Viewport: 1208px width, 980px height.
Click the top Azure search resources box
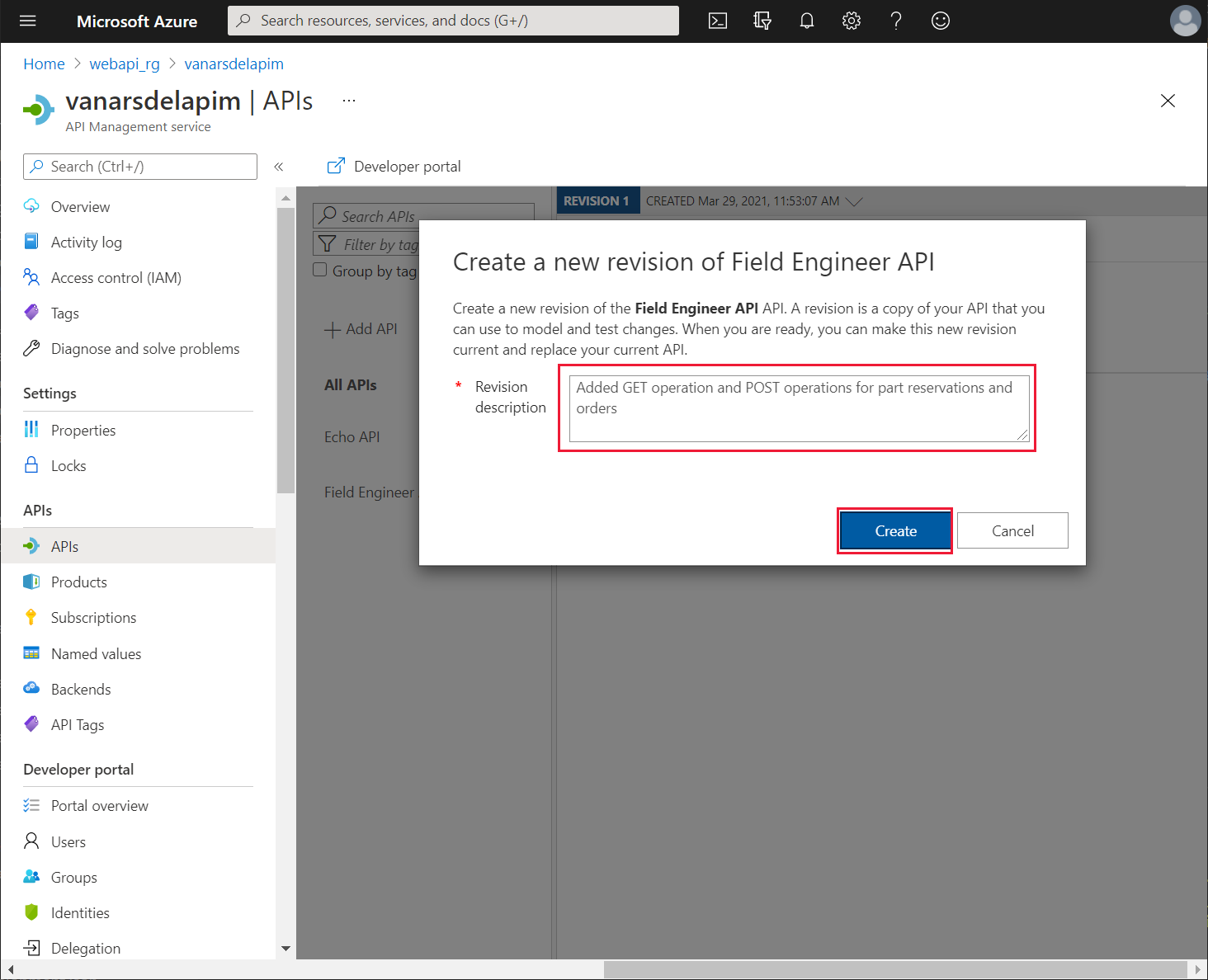pos(453,21)
